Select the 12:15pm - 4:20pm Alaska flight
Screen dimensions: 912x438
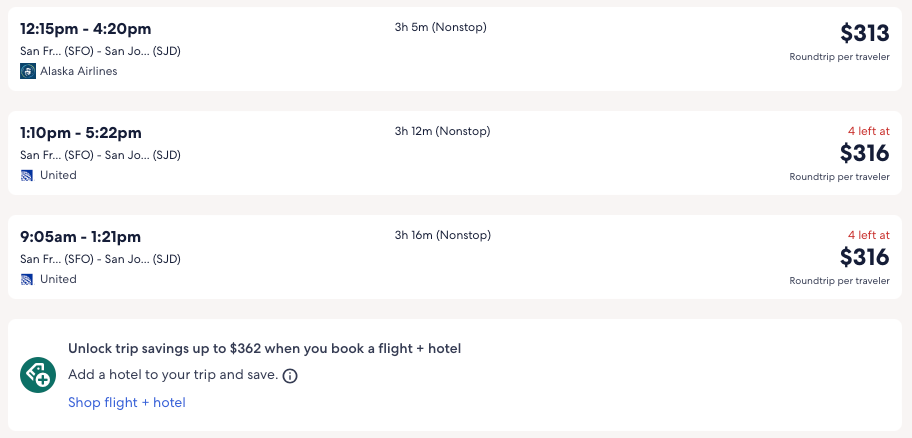click(86, 28)
